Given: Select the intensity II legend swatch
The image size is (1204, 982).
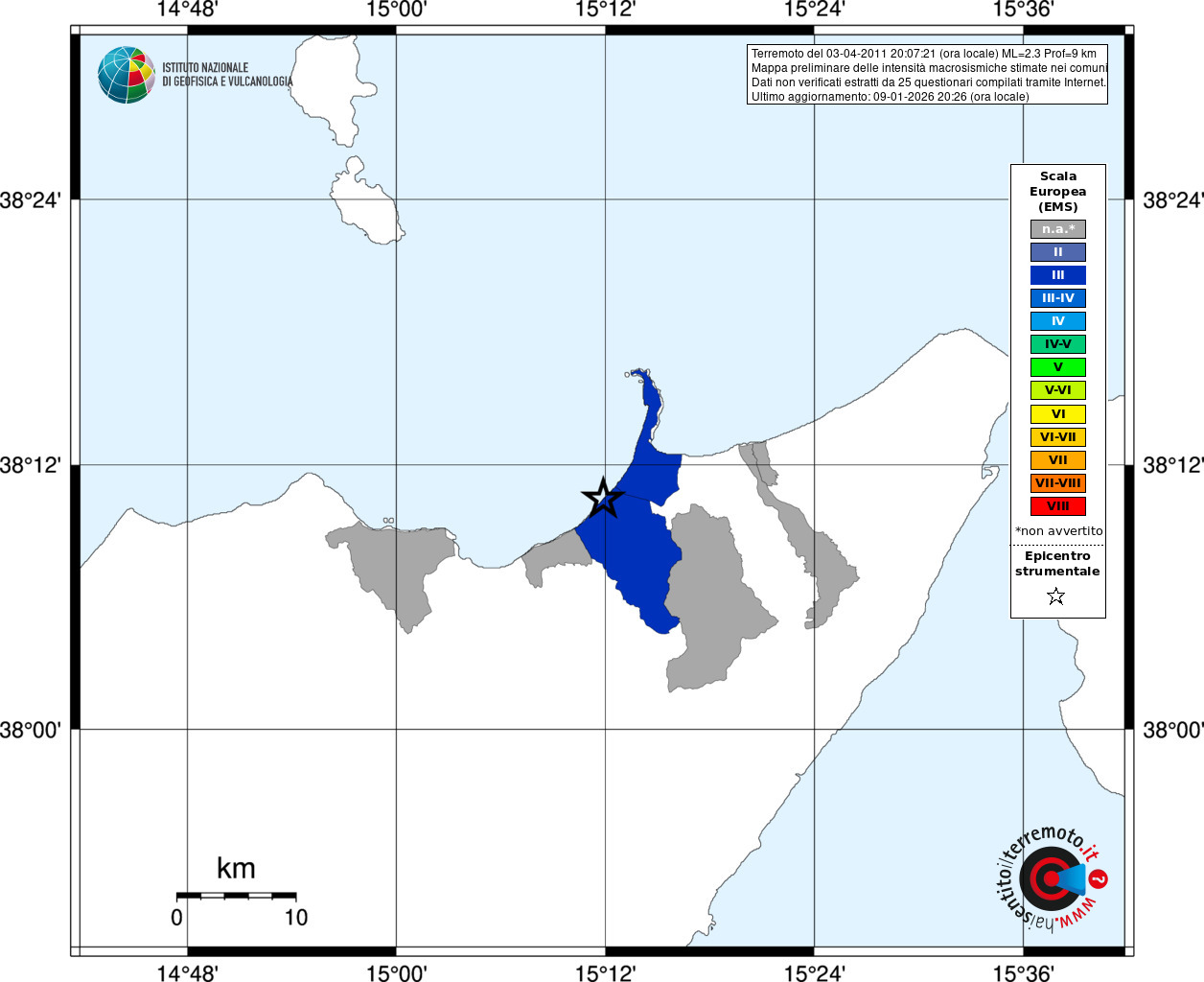Looking at the screenshot, I should coord(1058,252).
